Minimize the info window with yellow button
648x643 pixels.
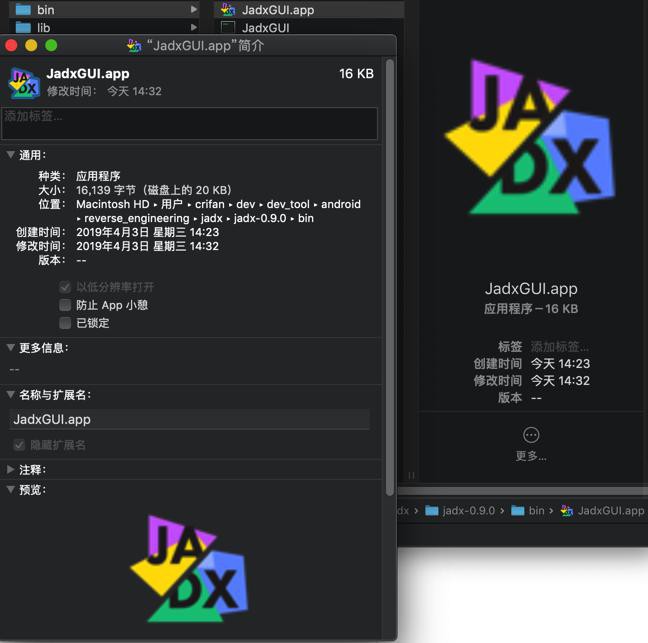point(31,45)
